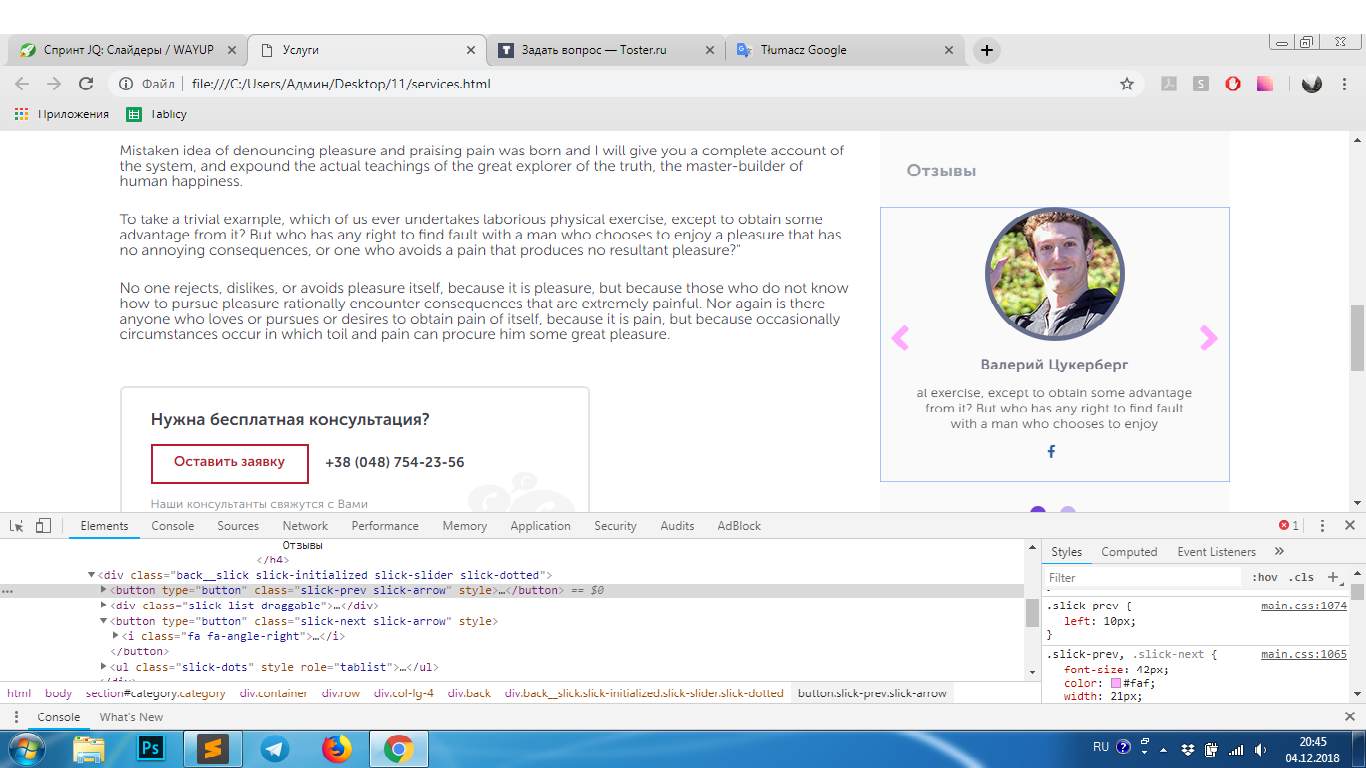Open the Chrome three-dot menu
This screenshot has width=1366, height=768.
(1346, 84)
